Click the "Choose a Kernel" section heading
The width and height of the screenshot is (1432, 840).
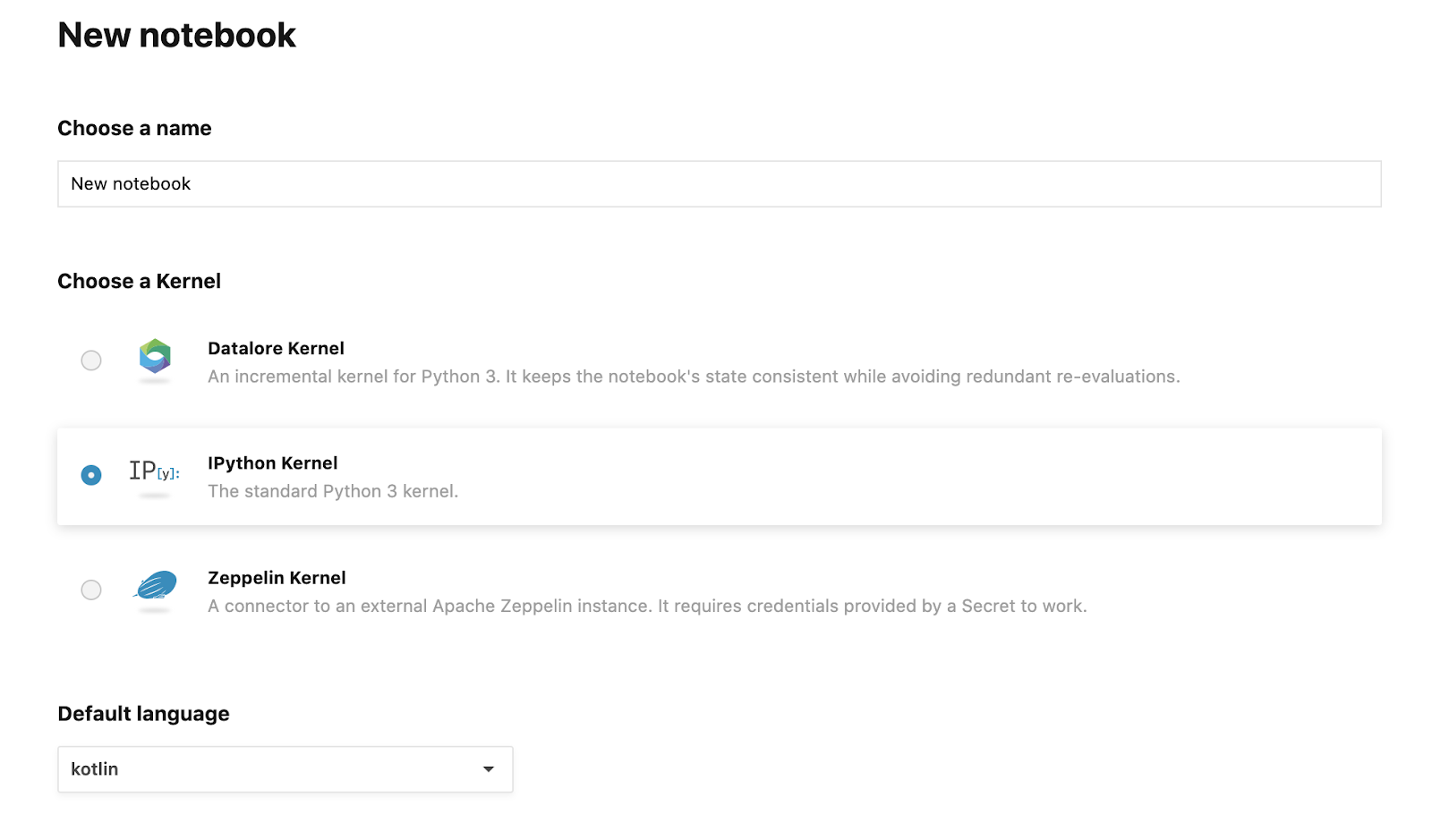(x=139, y=282)
